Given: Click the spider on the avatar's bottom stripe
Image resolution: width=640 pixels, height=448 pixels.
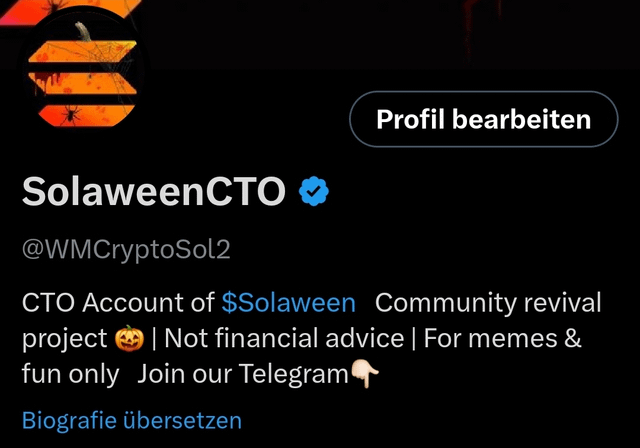Looking at the screenshot, I should pos(70,114).
